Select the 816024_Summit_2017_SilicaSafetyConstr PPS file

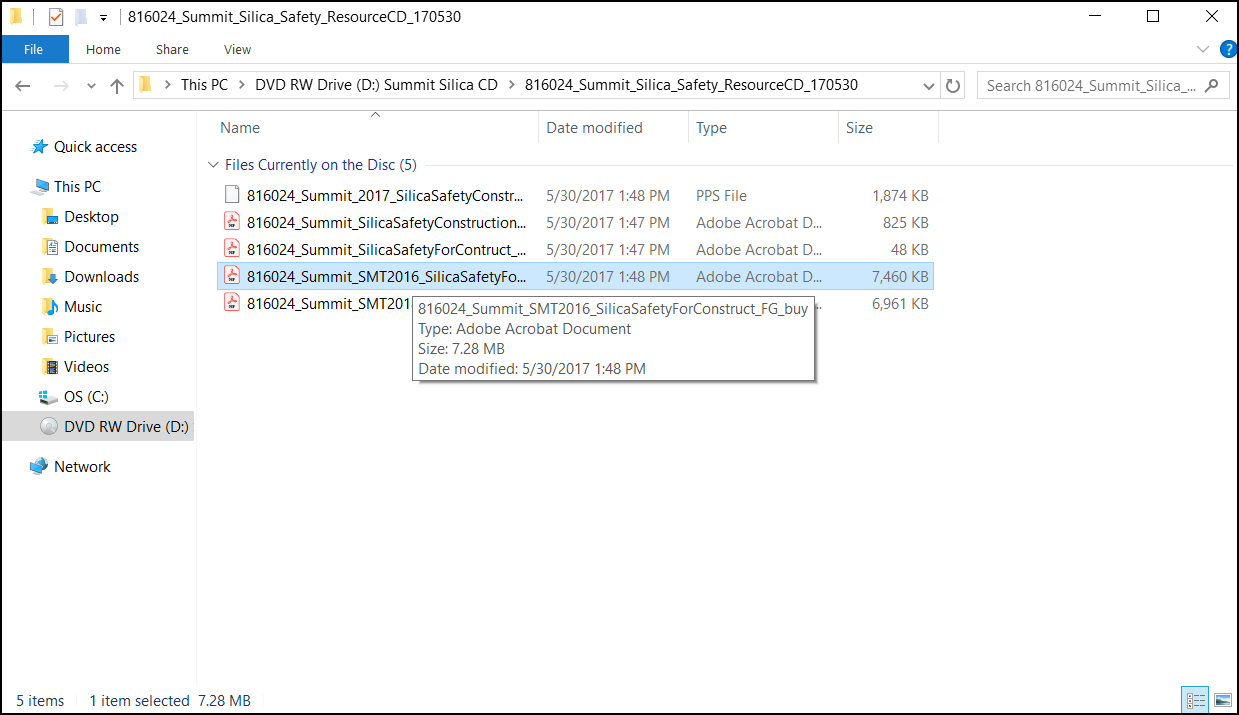(576, 196)
